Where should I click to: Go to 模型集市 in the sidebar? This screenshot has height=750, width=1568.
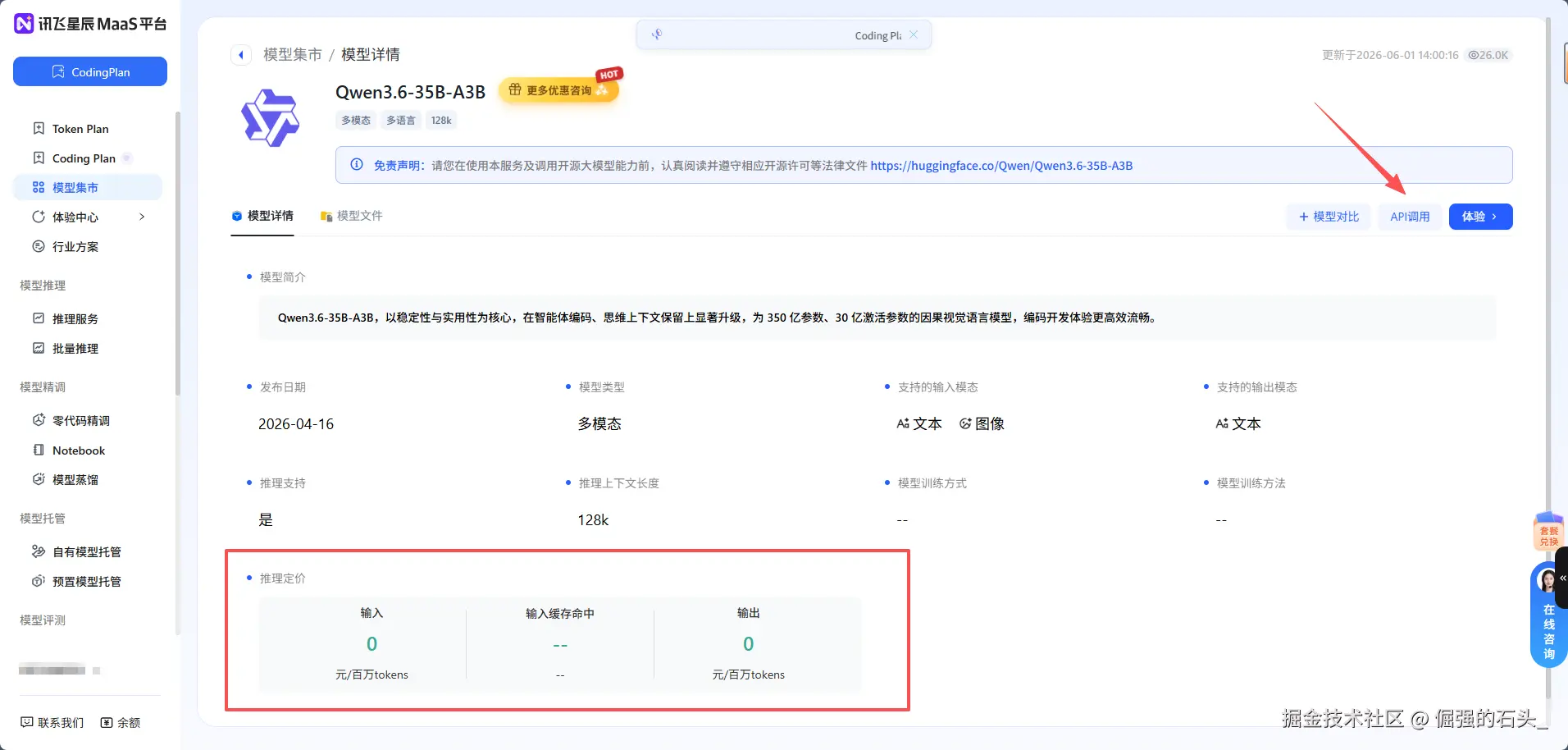(x=88, y=188)
